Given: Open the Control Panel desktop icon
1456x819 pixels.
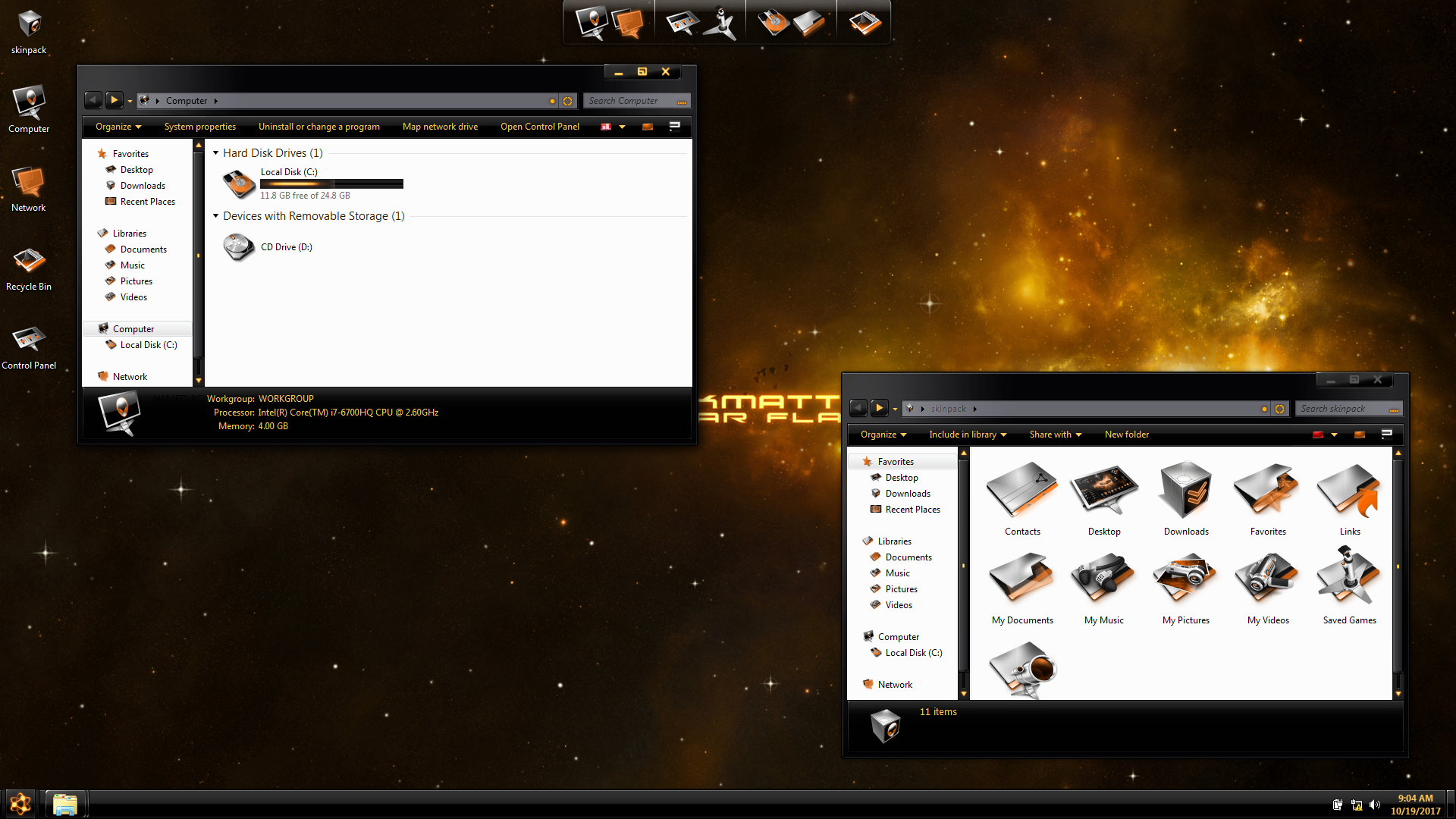Looking at the screenshot, I should click(29, 340).
